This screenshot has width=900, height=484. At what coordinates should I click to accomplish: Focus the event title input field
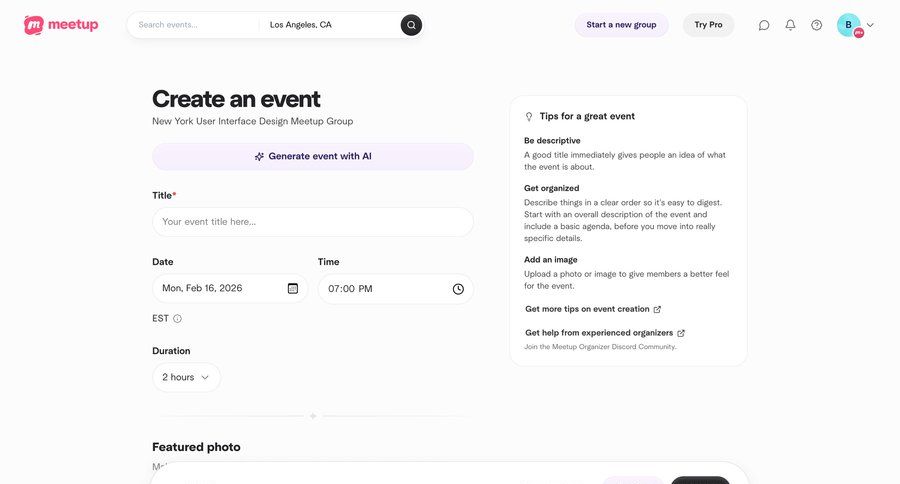click(313, 222)
